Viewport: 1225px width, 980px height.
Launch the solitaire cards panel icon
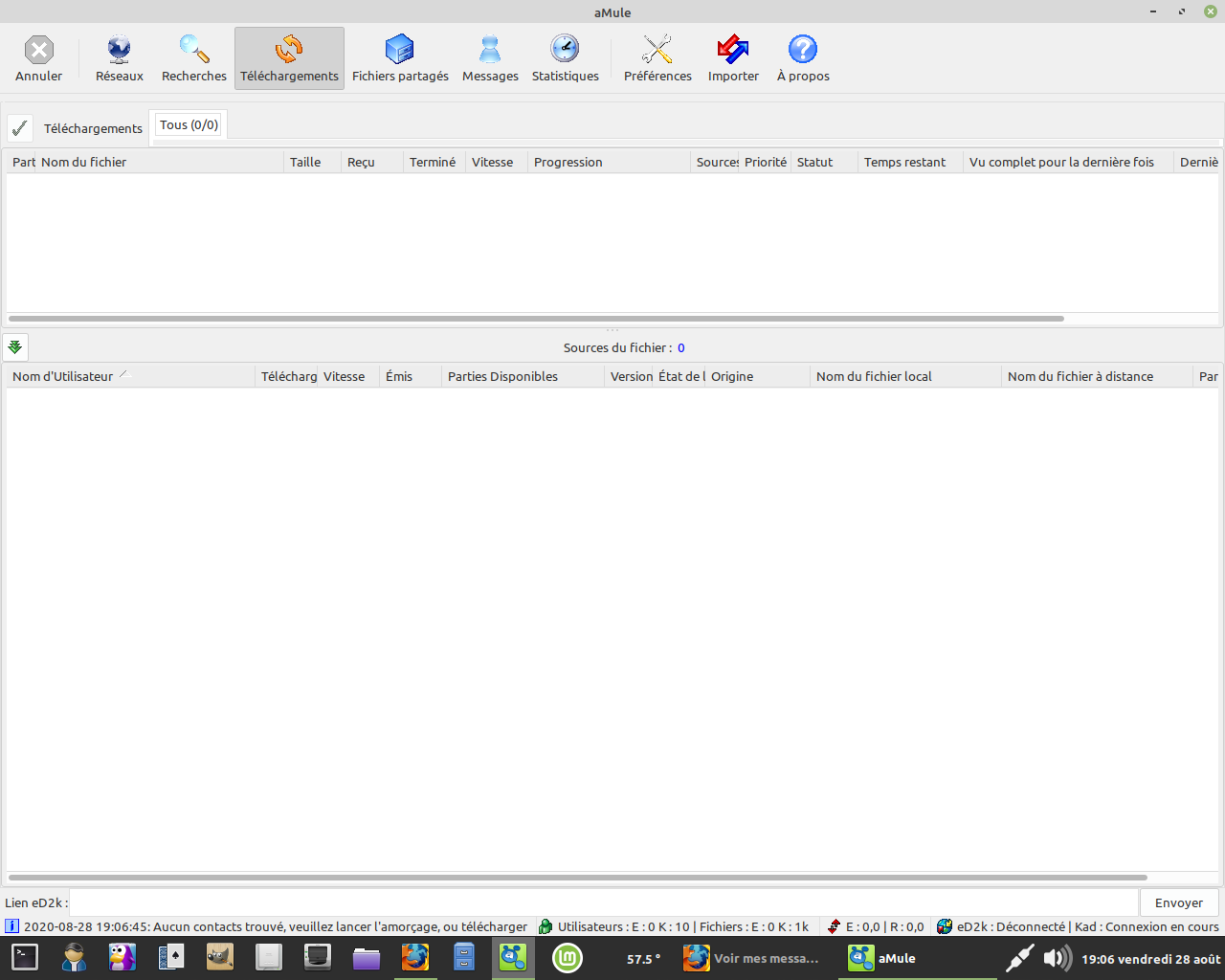pyautogui.click(x=171, y=957)
